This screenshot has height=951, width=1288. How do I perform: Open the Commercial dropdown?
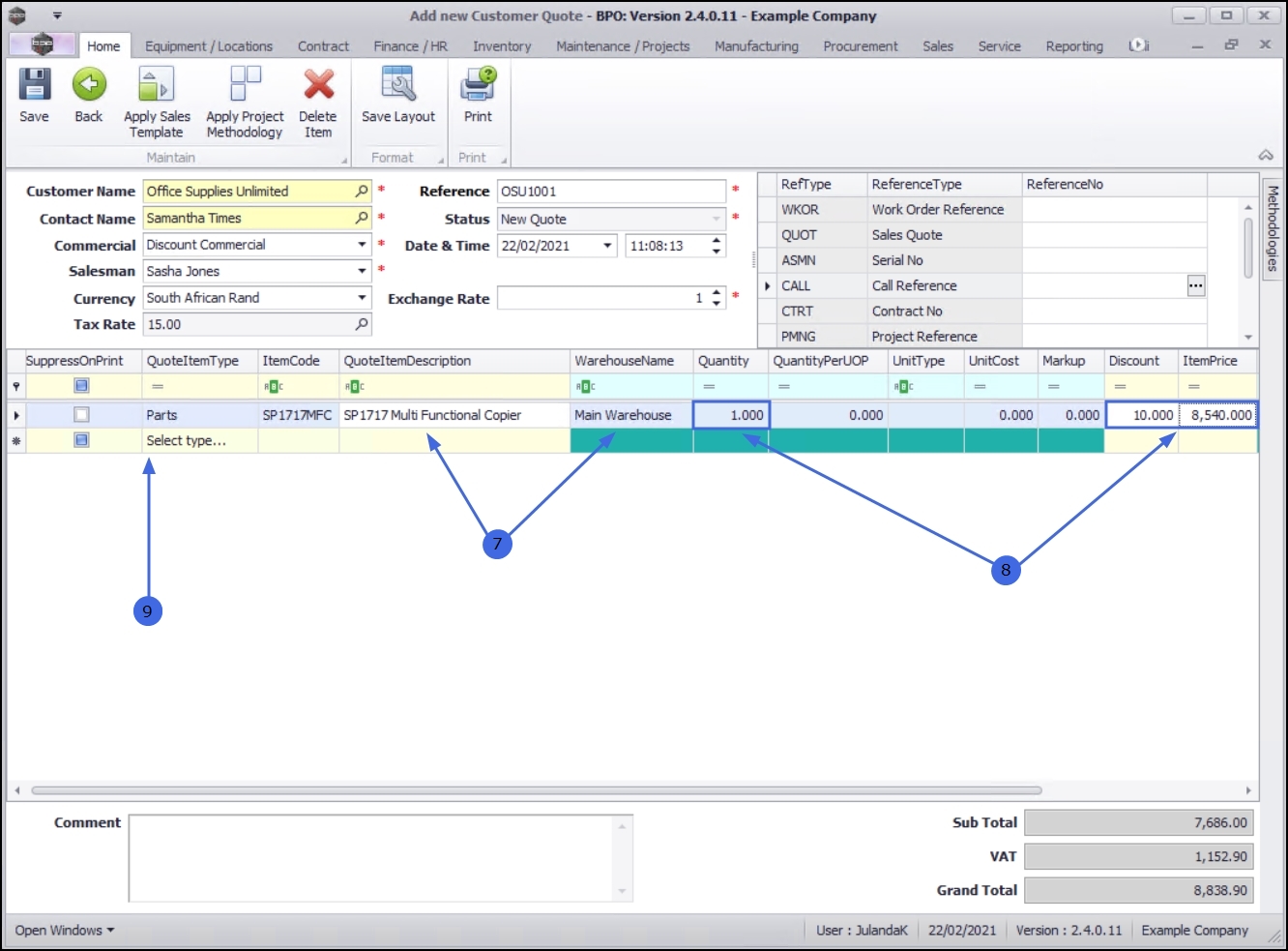click(x=362, y=245)
